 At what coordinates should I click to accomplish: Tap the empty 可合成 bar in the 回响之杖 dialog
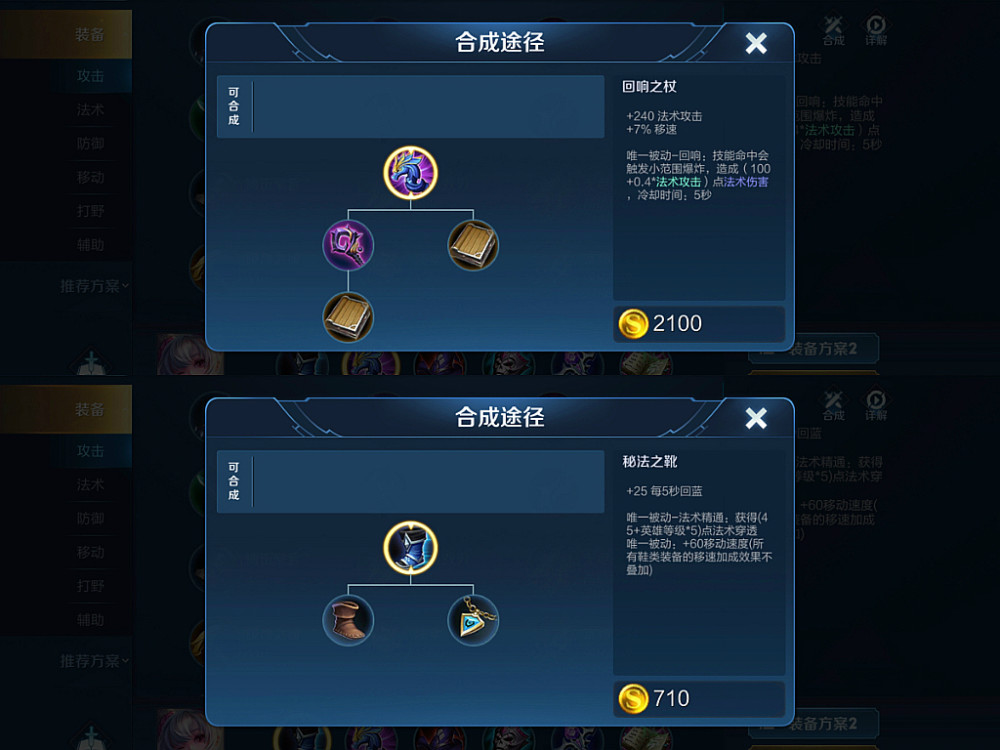(x=410, y=107)
